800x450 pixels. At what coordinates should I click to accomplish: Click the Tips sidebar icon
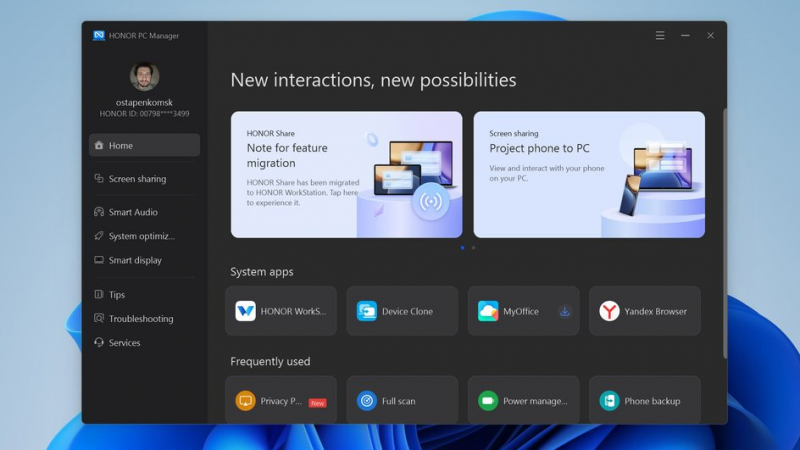click(99, 294)
